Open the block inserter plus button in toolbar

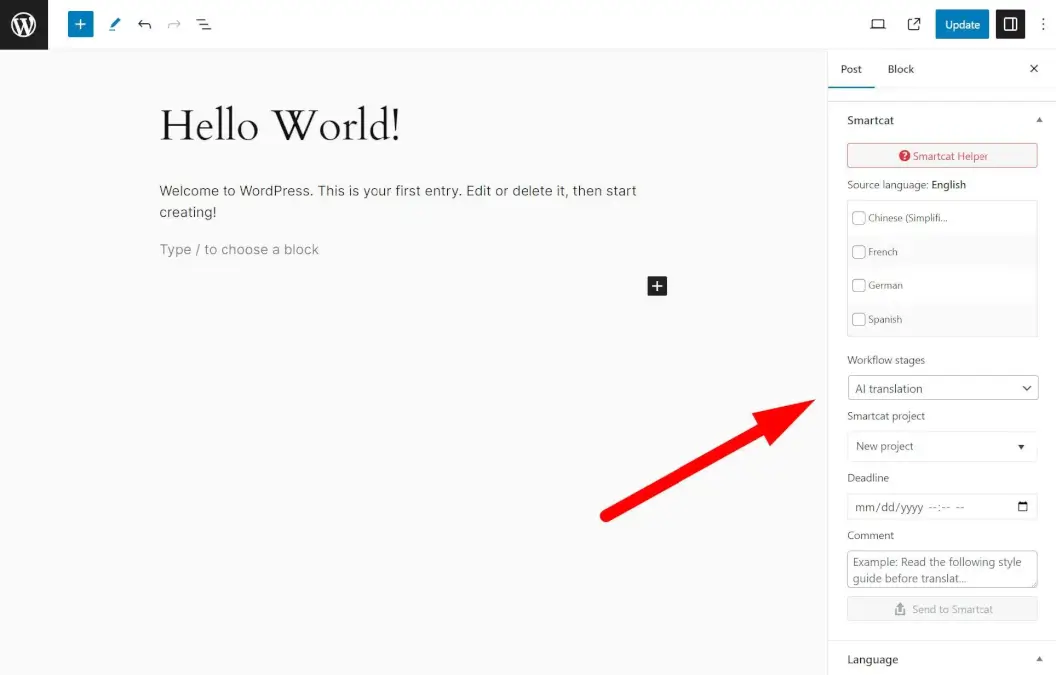[80, 25]
